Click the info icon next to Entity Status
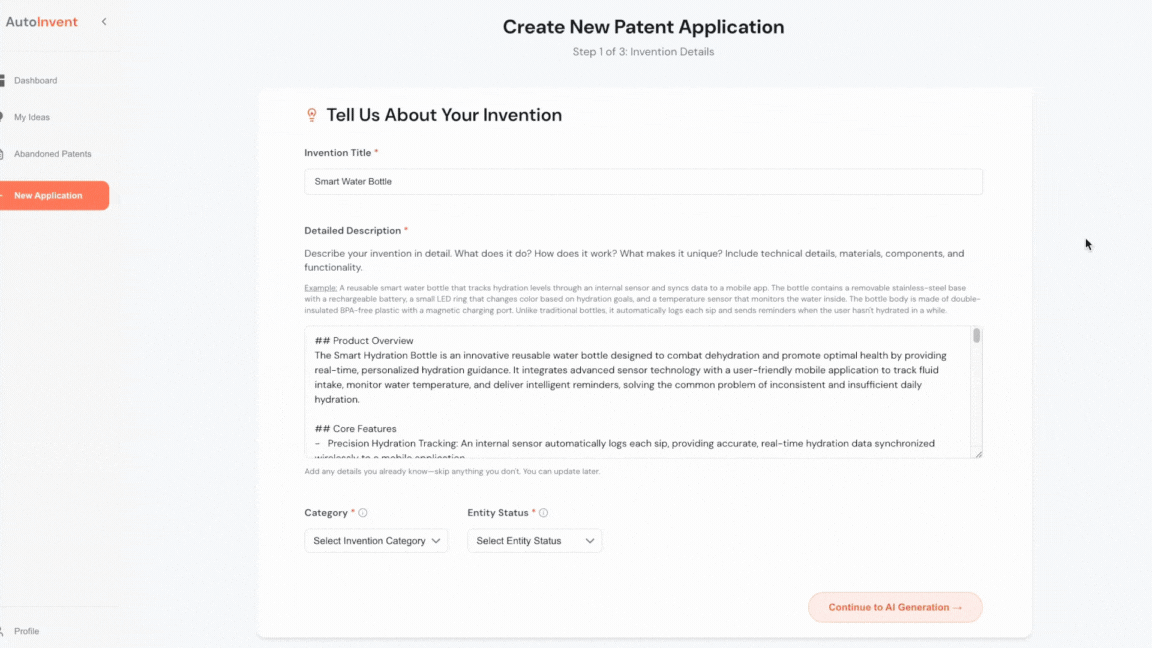 point(543,512)
